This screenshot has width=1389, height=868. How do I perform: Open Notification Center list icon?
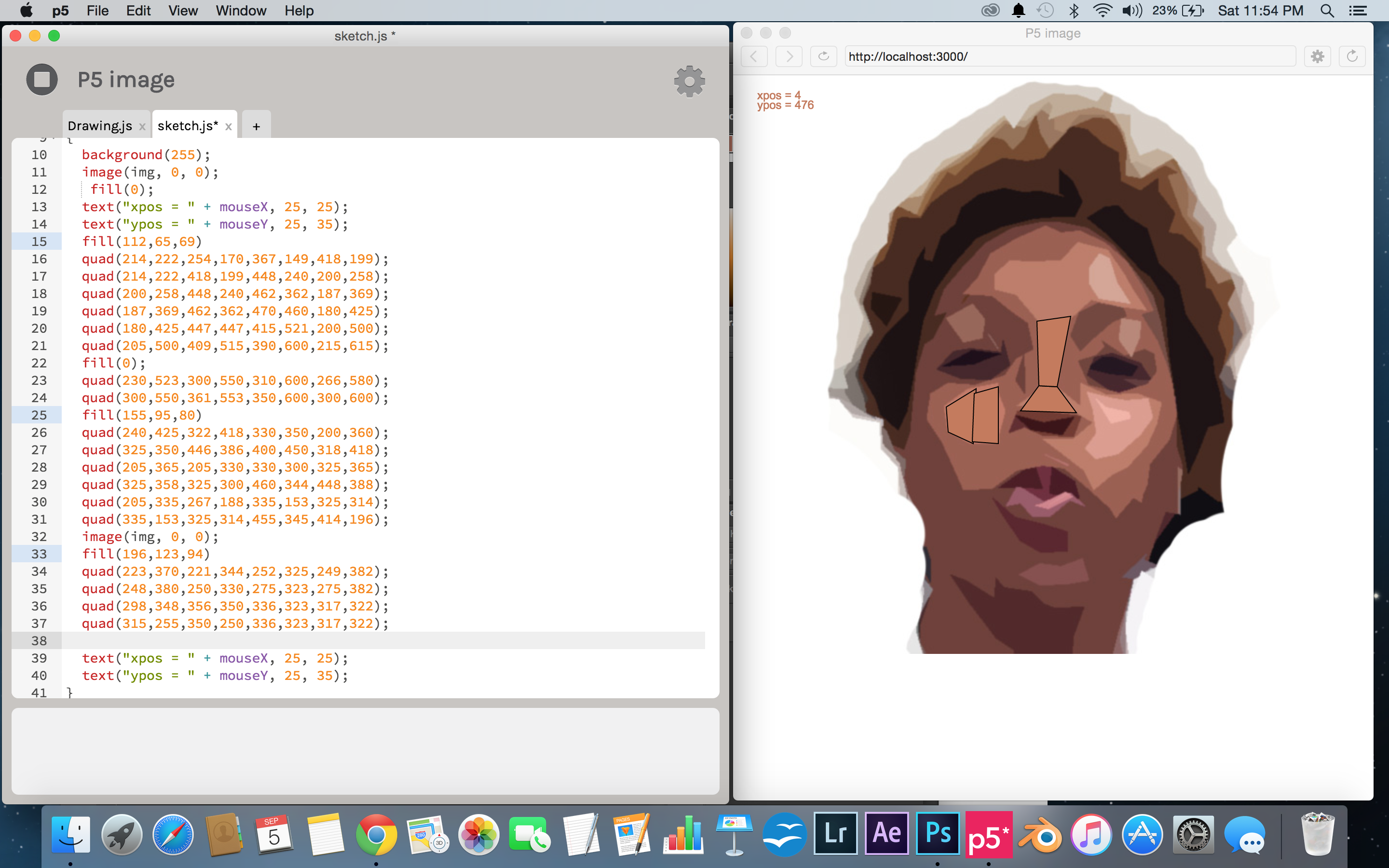[1358, 10]
